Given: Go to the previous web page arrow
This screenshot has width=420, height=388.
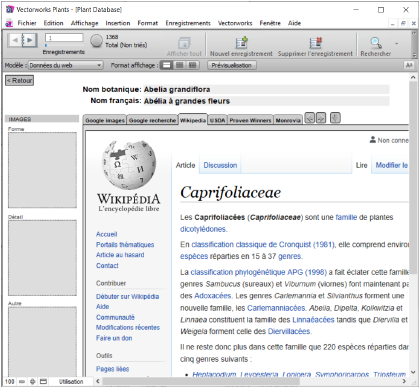Looking at the screenshot, I should coord(310,118).
